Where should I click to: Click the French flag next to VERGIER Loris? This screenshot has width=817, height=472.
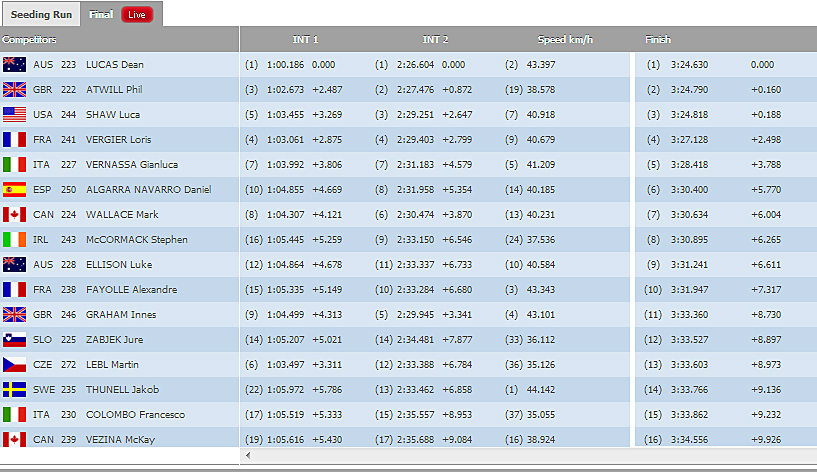click(14, 140)
